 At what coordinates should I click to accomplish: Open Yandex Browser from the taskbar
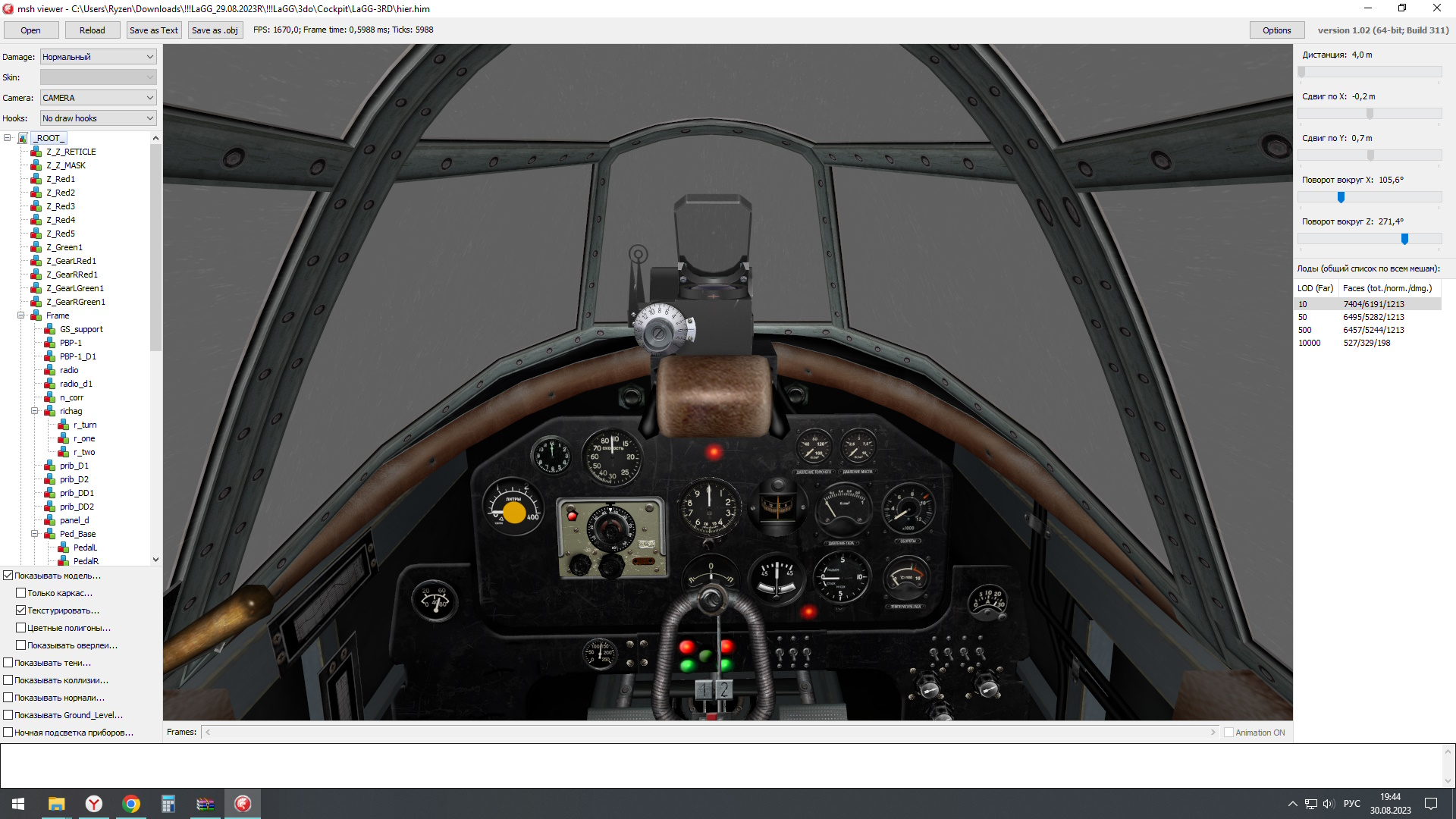point(94,804)
